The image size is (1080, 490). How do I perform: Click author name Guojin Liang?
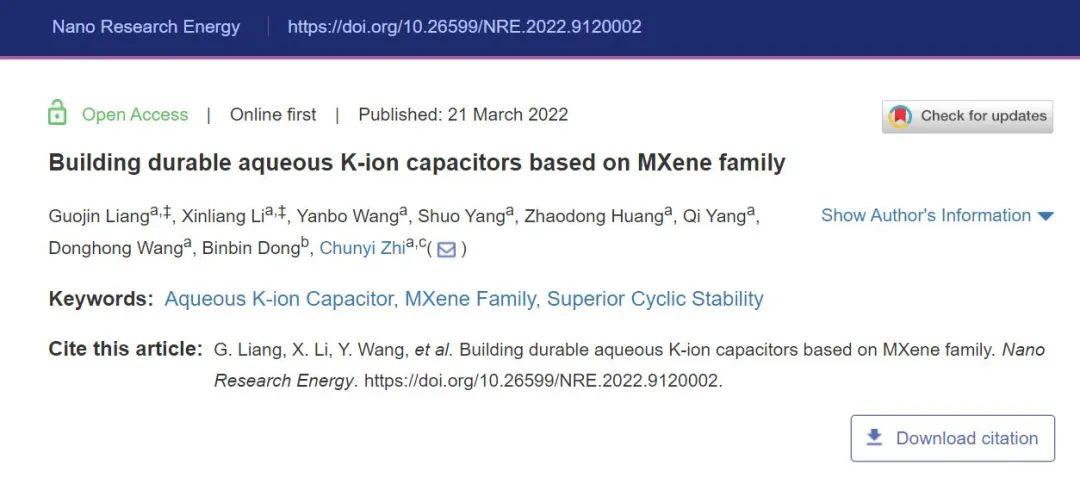[99, 216]
